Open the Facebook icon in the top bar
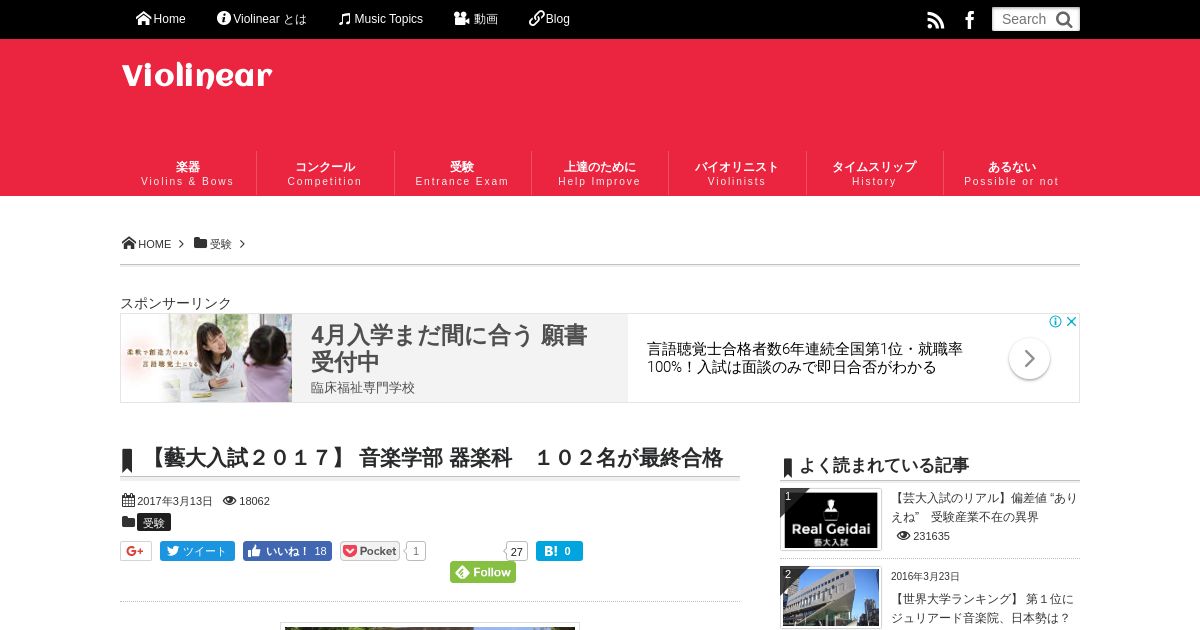The width and height of the screenshot is (1200, 630). click(969, 20)
